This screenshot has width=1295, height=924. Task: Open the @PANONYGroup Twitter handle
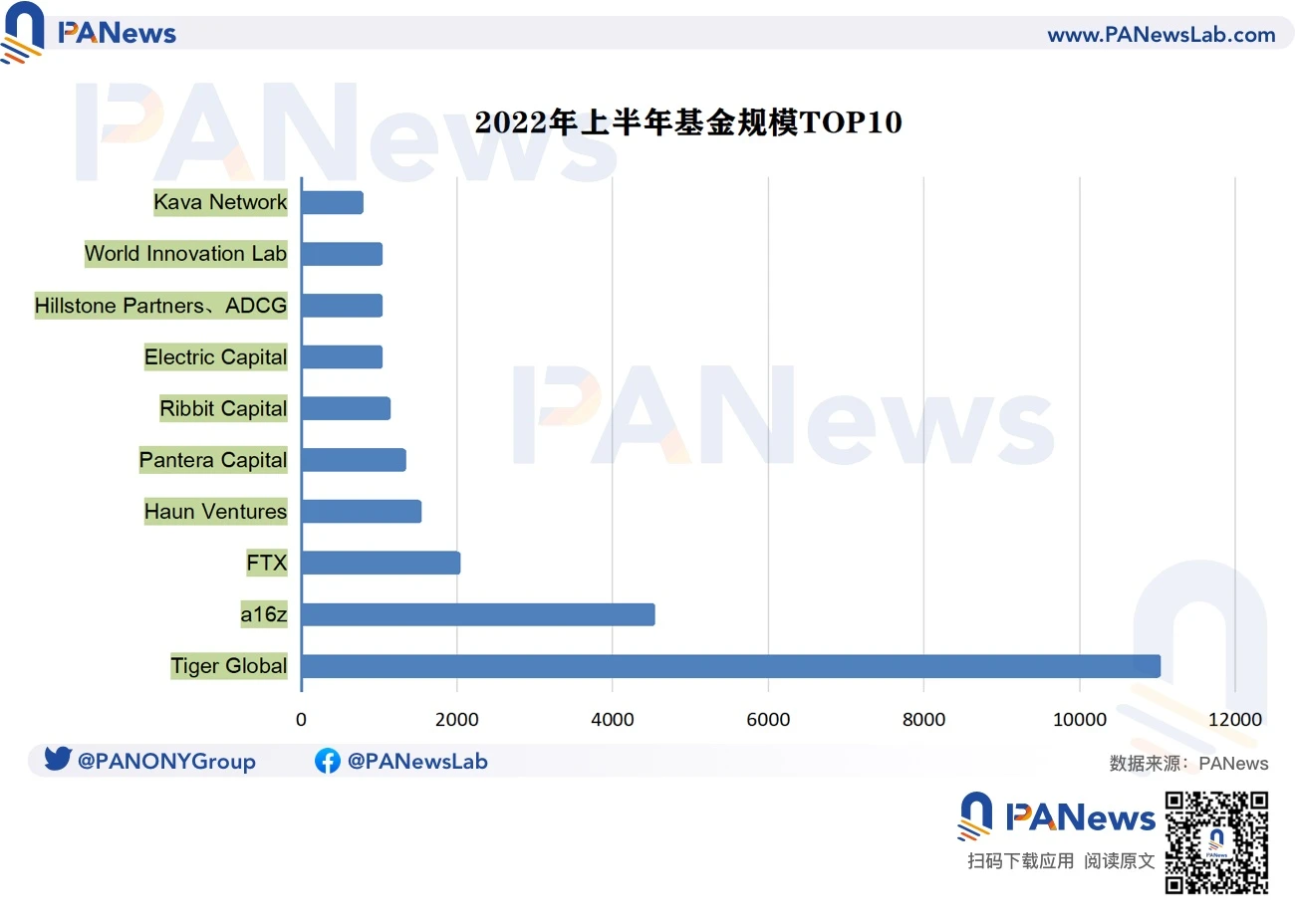pyautogui.click(x=166, y=762)
